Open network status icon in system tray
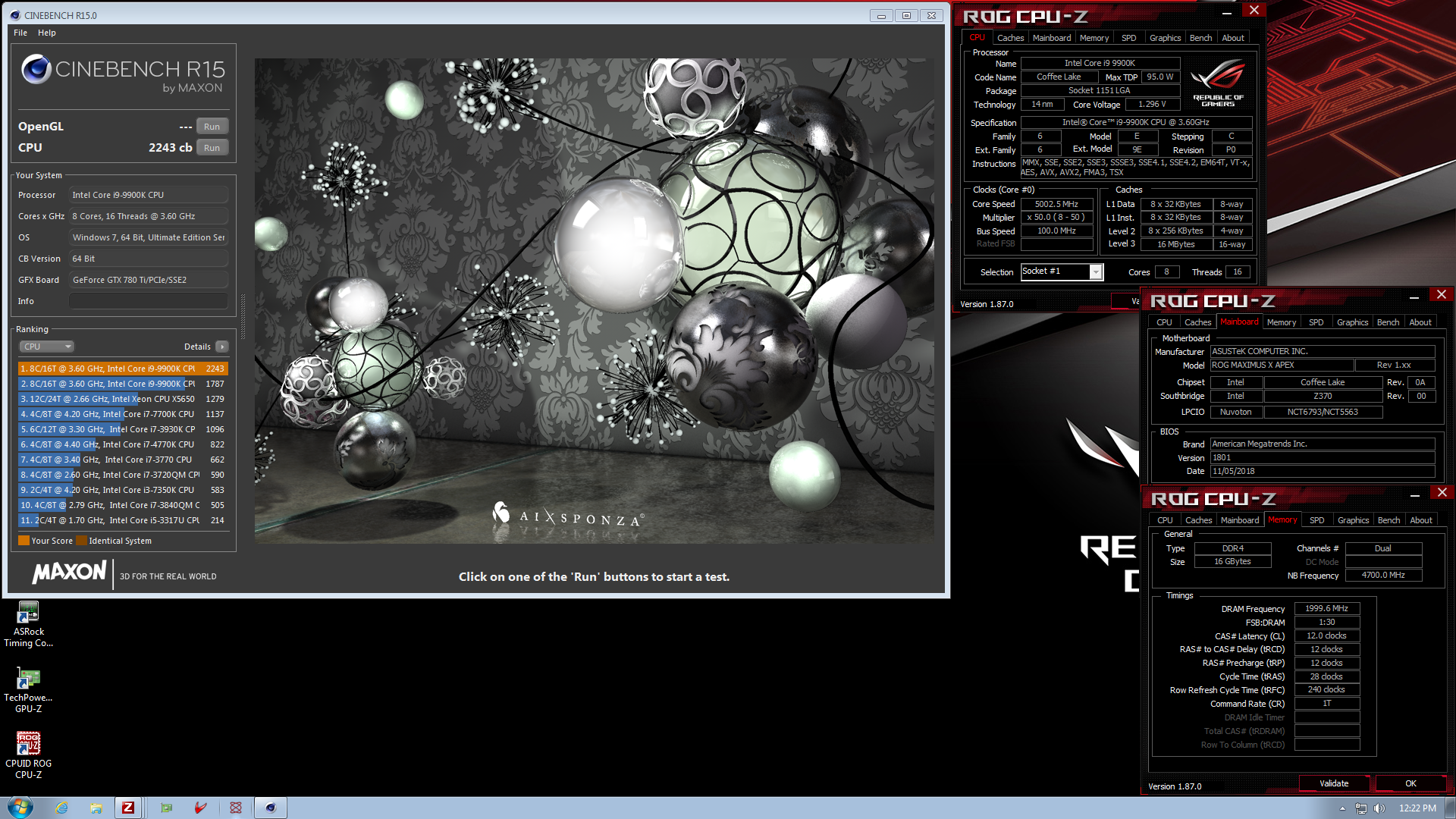Image resolution: width=1456 pixels, height=819 pixels. click(x=1361, y=808)
